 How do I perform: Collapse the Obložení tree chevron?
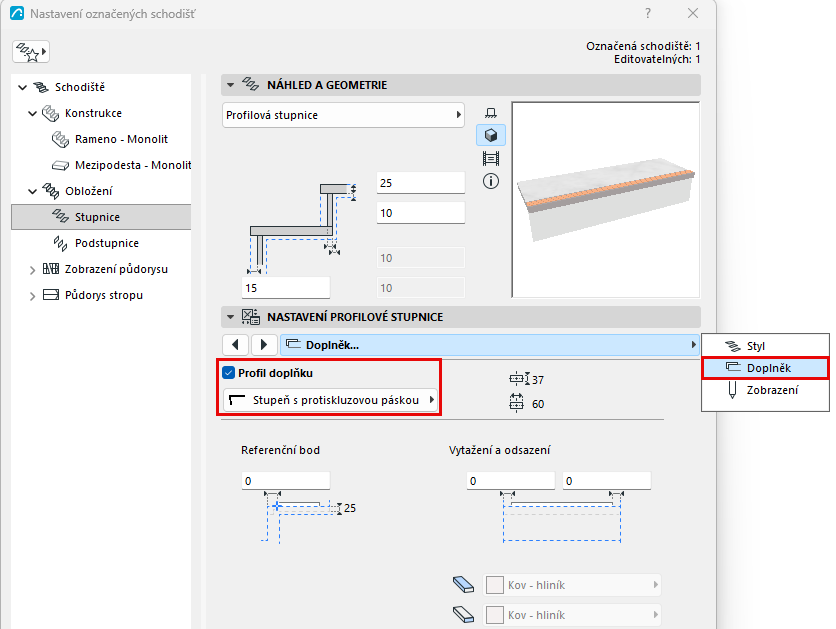tap(33, 191)
